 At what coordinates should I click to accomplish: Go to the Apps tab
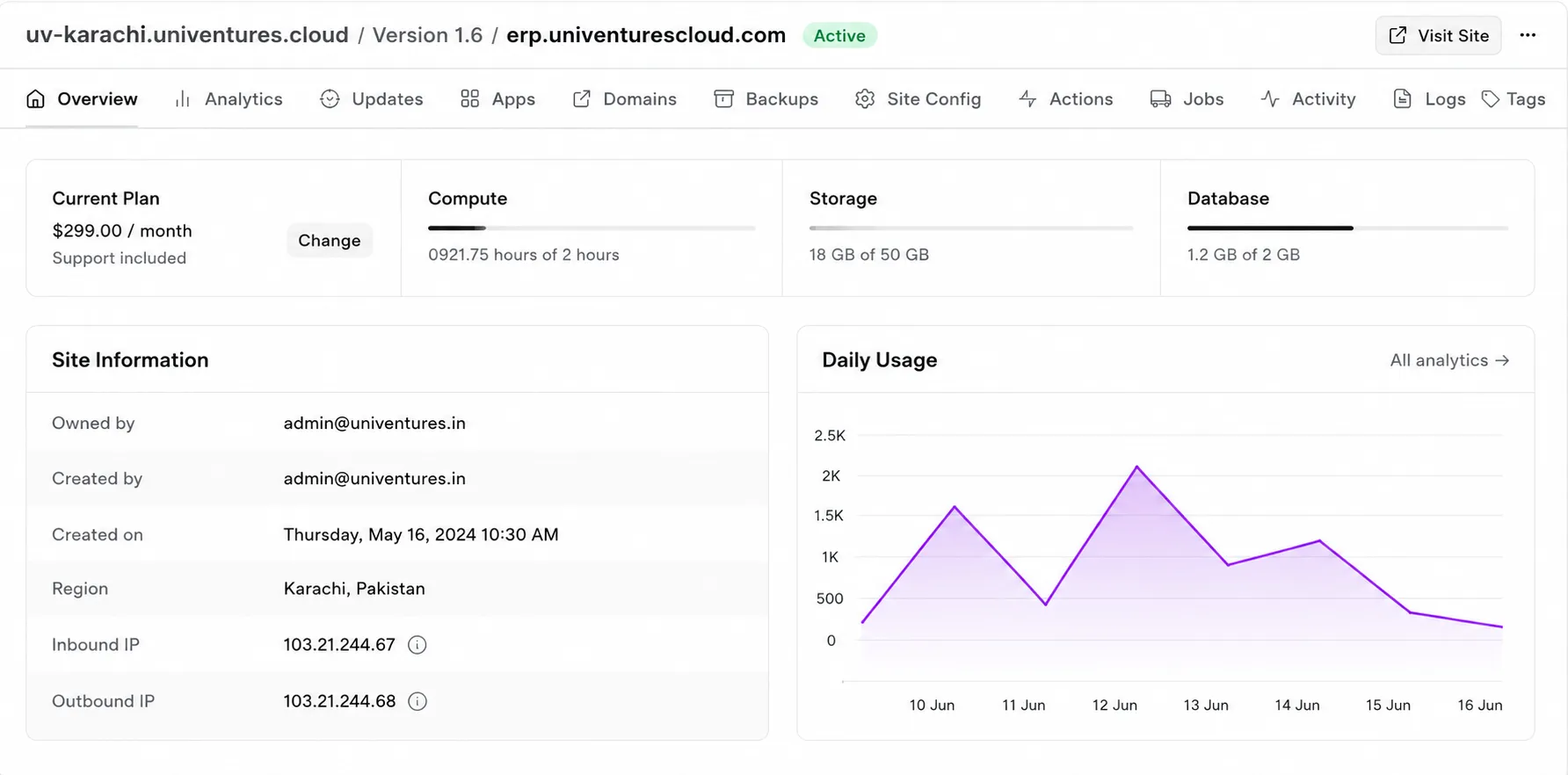497,99
